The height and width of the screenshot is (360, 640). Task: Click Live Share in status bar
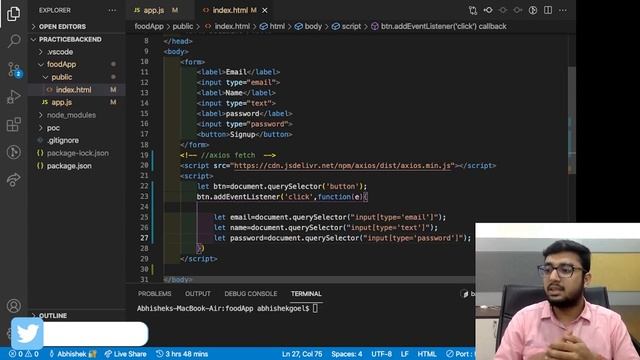[125, 354]
